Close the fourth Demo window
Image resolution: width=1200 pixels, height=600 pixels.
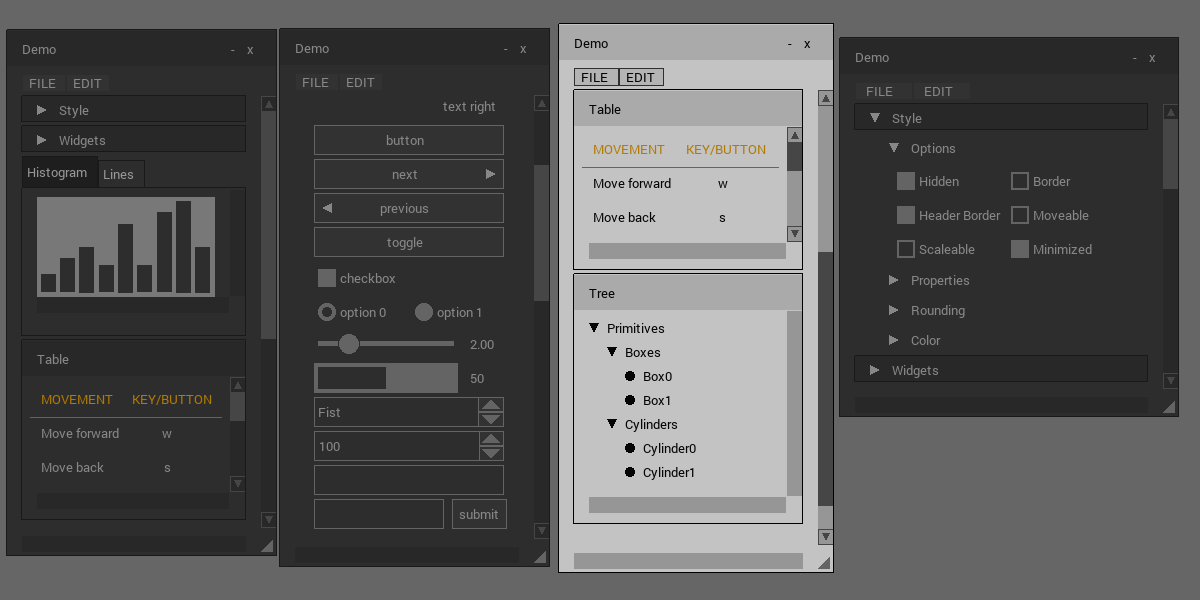tap(1152, 58)
